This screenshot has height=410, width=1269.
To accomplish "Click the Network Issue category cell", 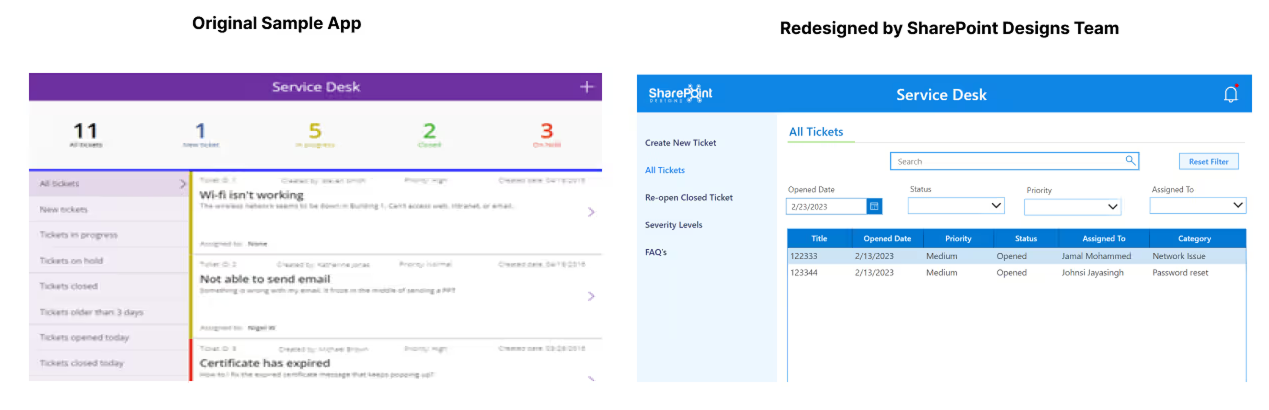I will 1179,256.
